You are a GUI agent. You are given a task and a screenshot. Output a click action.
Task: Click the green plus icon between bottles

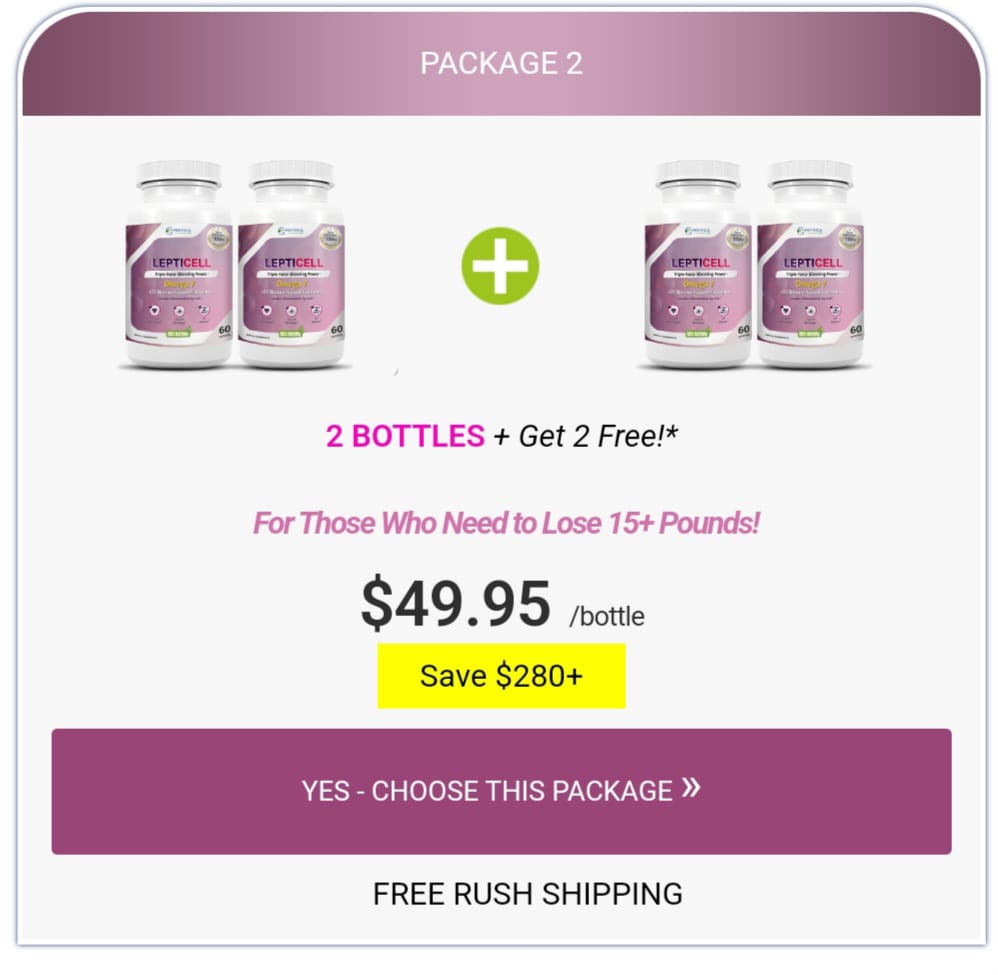(500, 265)
